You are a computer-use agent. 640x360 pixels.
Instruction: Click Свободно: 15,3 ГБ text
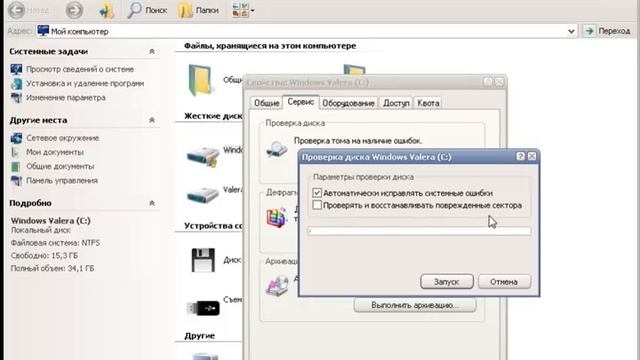pos(44,256)
